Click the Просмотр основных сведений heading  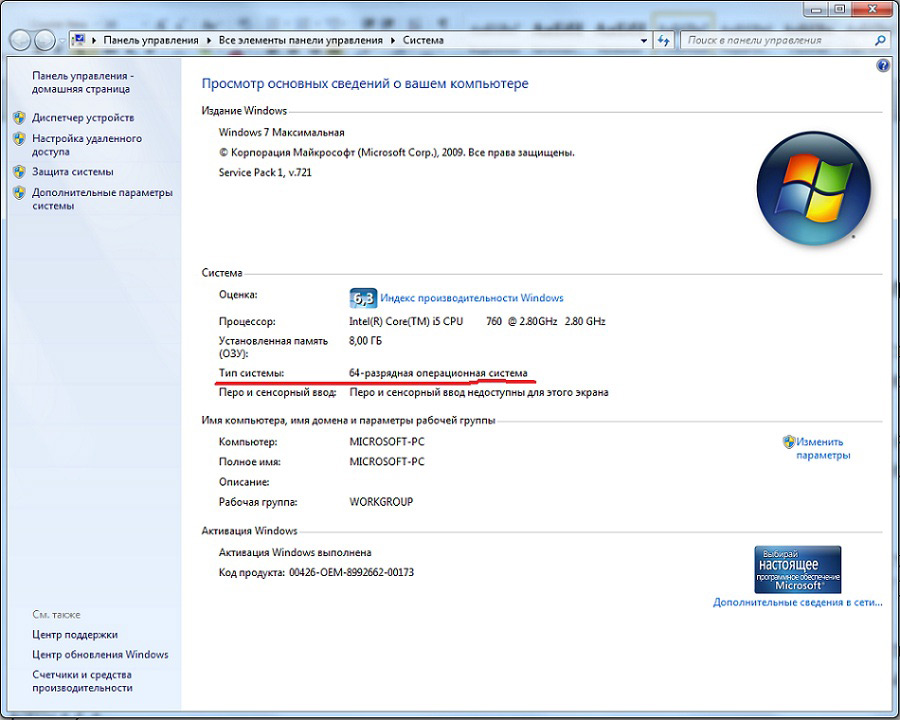click(365, 84)
